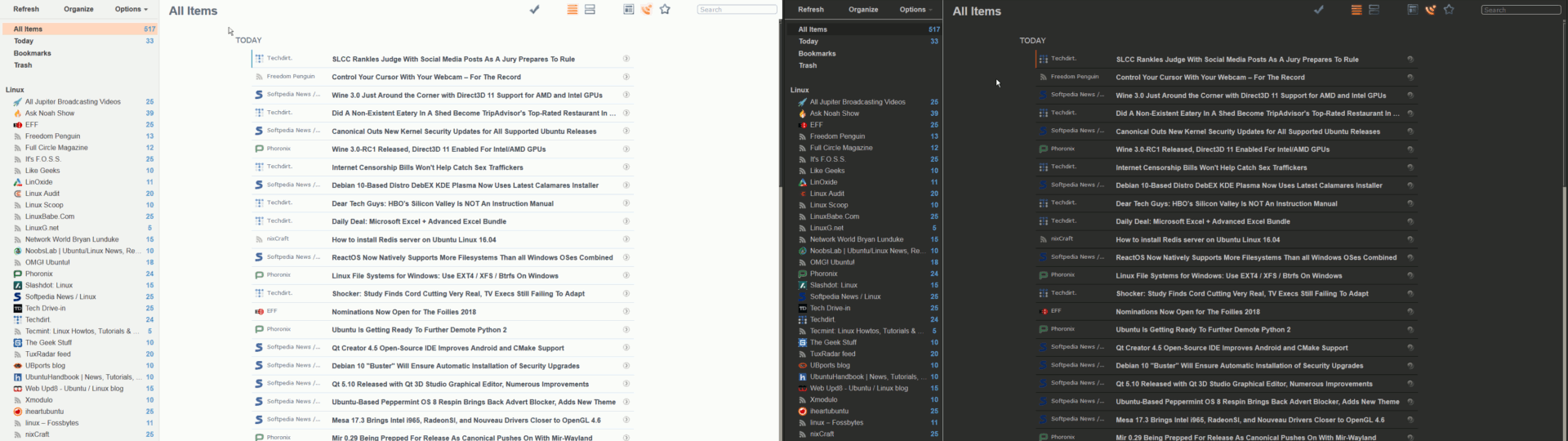Open 'ReactOS Now Natively Supports' article, dark window

pos(1256,257)
